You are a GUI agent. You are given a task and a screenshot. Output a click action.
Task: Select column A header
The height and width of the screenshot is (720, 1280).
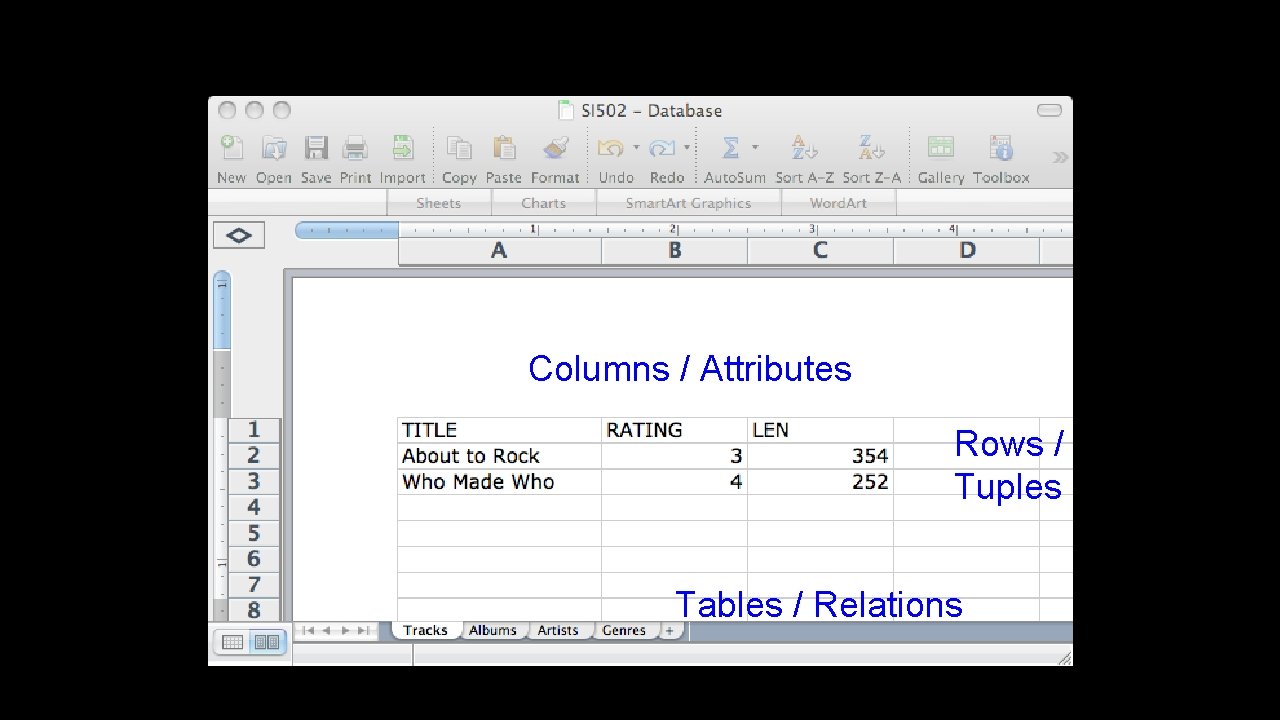coord(499,251)
